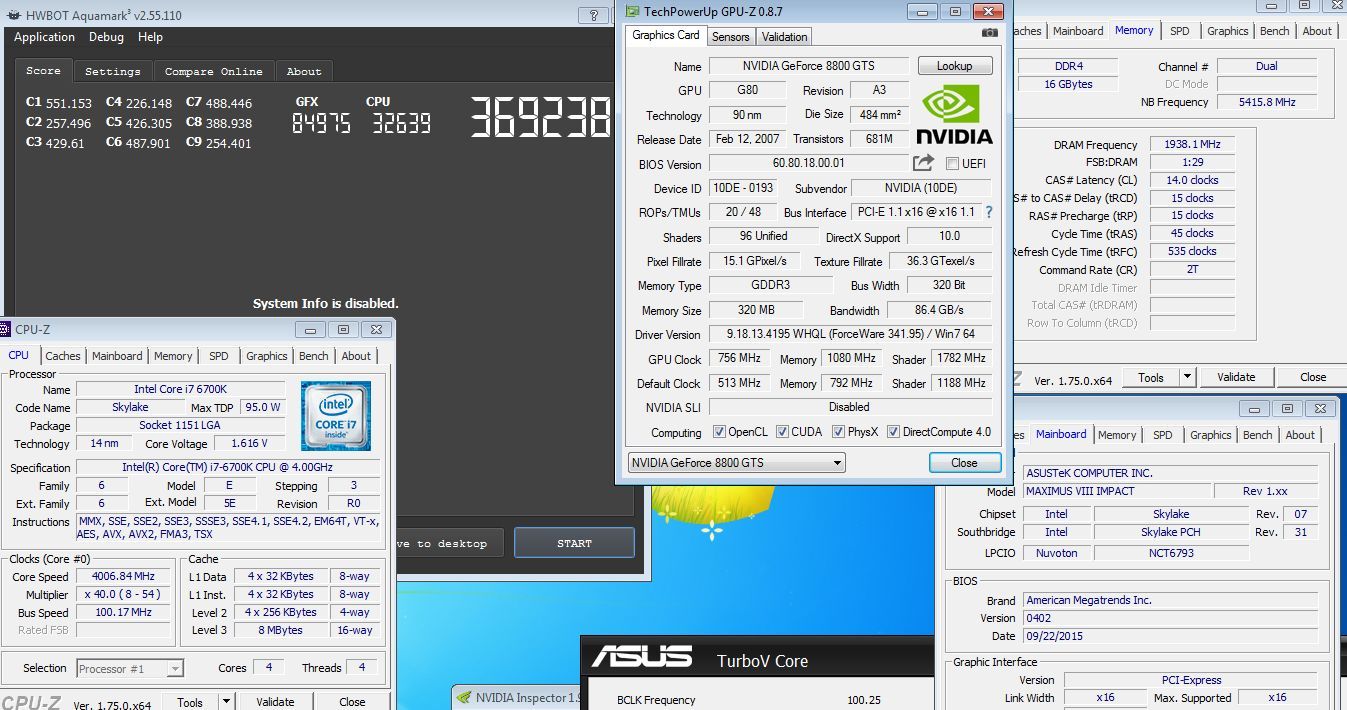
Task: Open About tab in CPU-Z processor window
Action: click(x=356, y=356)
